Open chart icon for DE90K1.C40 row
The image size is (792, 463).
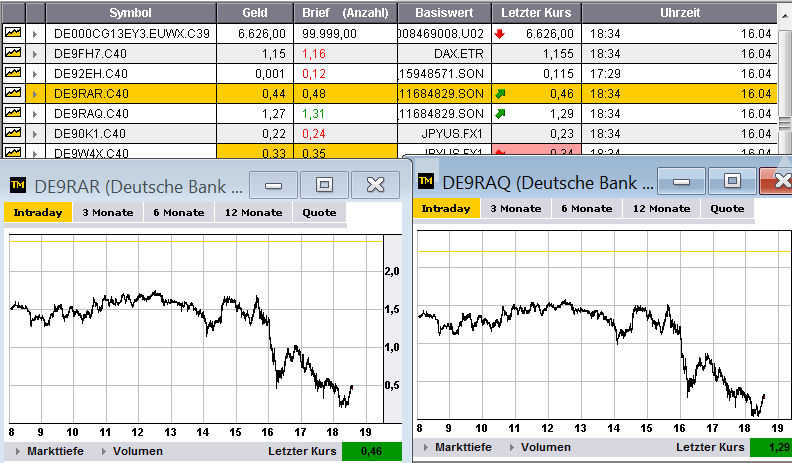[x=13, y=133]
